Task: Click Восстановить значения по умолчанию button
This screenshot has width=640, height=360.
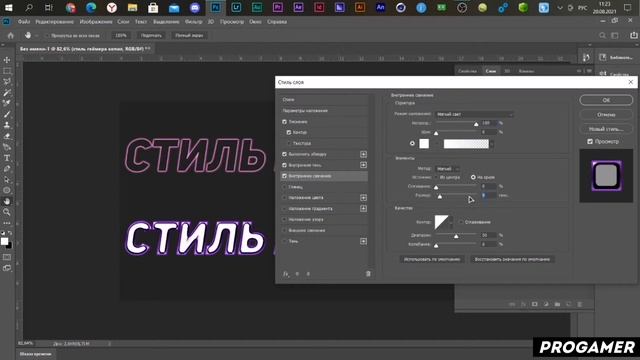Action: pos(512,259)
